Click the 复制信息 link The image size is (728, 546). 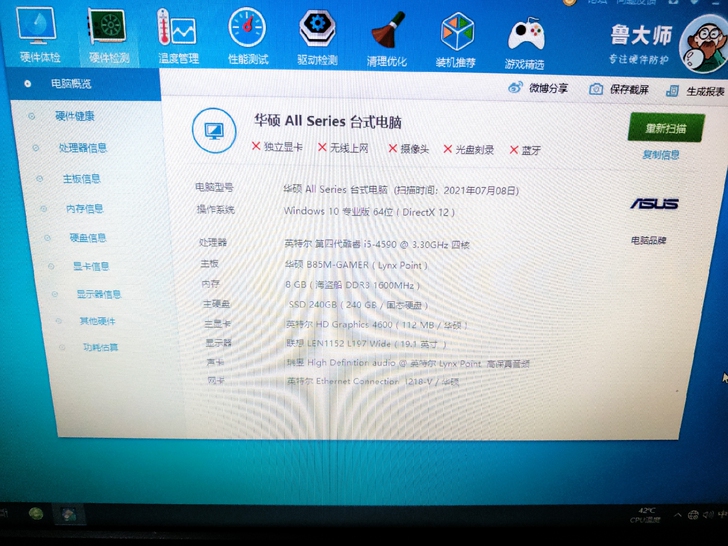click(661, 155)
